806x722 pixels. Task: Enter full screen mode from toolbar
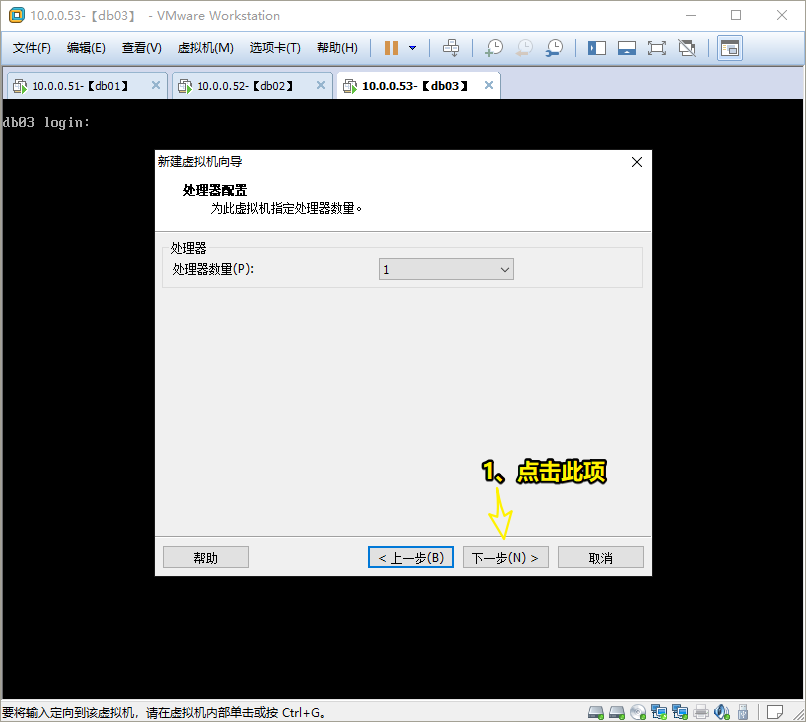click(656, 48)
